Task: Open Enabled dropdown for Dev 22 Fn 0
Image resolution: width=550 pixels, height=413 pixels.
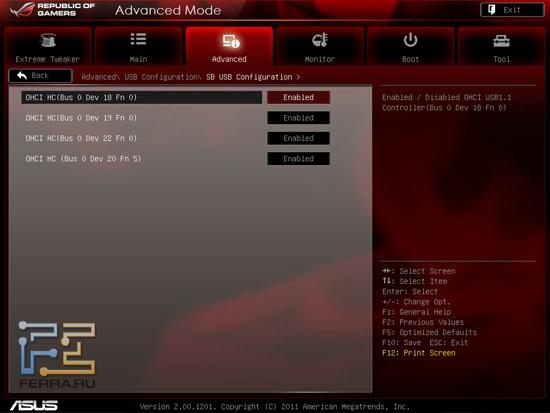Action: pyautogui.click(x=299, y=138)
